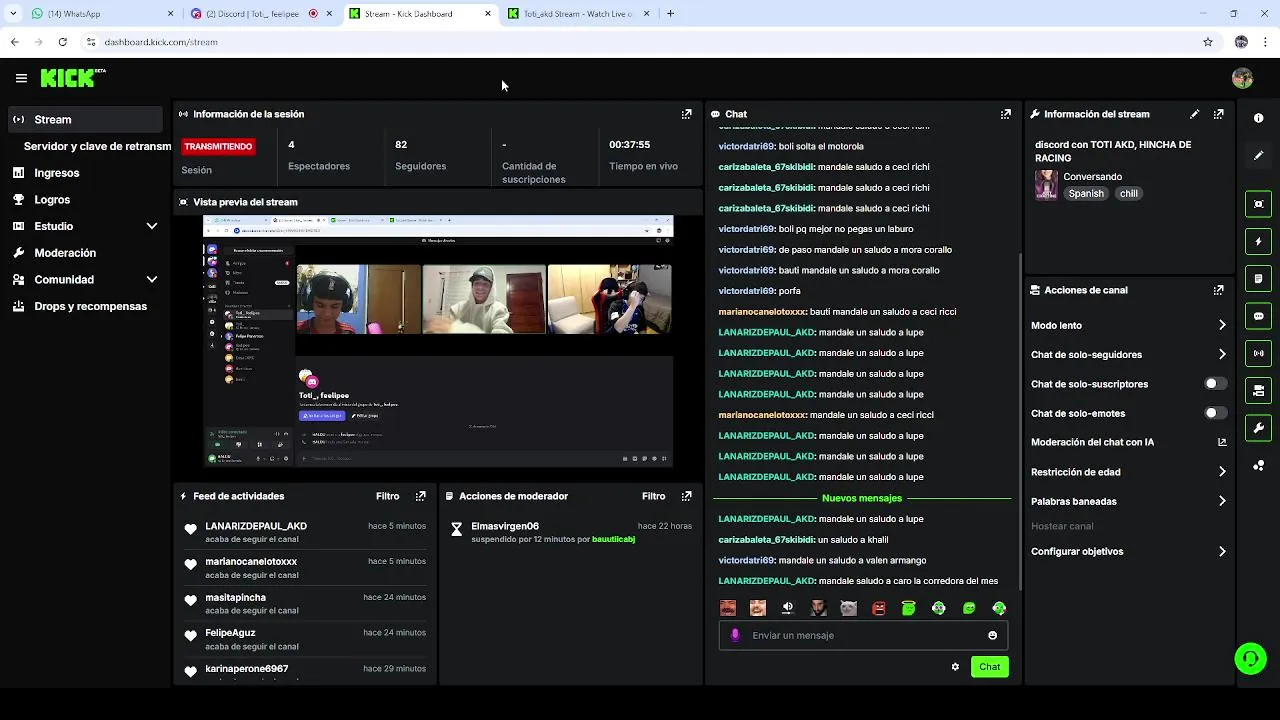Toggle the notes widget icon in right sidebar
The width and height of the screenshot is (1280, 720).
click(1258, 278)
